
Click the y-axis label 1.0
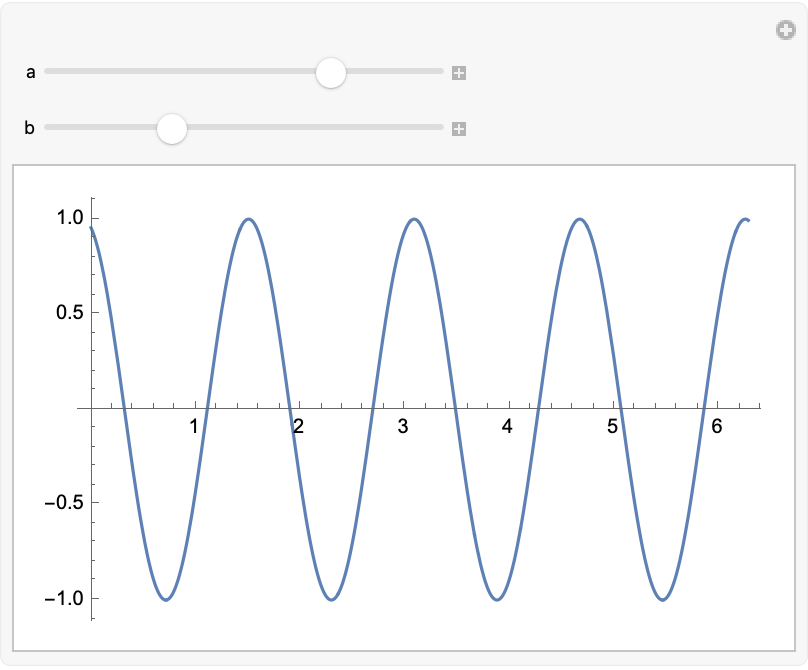click(70, 217)
